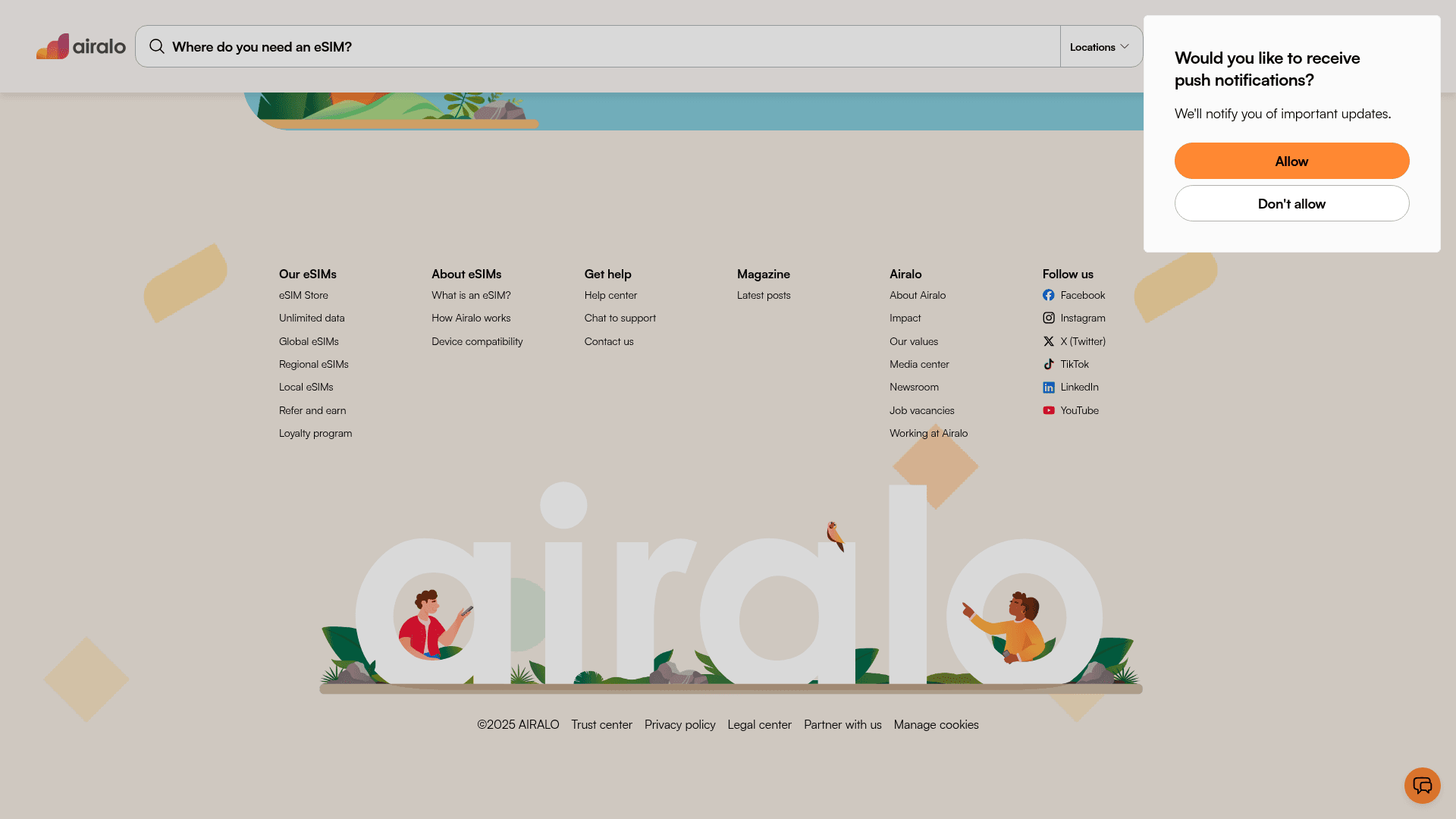This screenshot has width=1456, height=819.
Task: Click the X (Twitter) social icon
Action: click(x=1050, y=341)
